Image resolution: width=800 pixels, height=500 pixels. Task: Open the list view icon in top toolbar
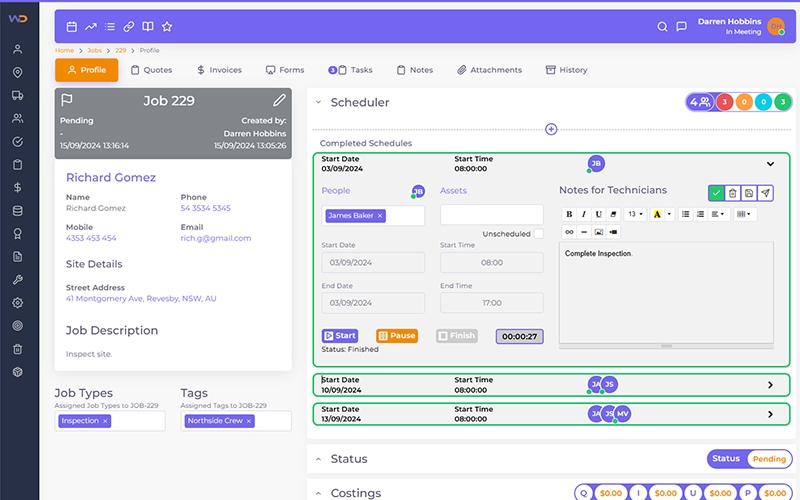[110, 27]
